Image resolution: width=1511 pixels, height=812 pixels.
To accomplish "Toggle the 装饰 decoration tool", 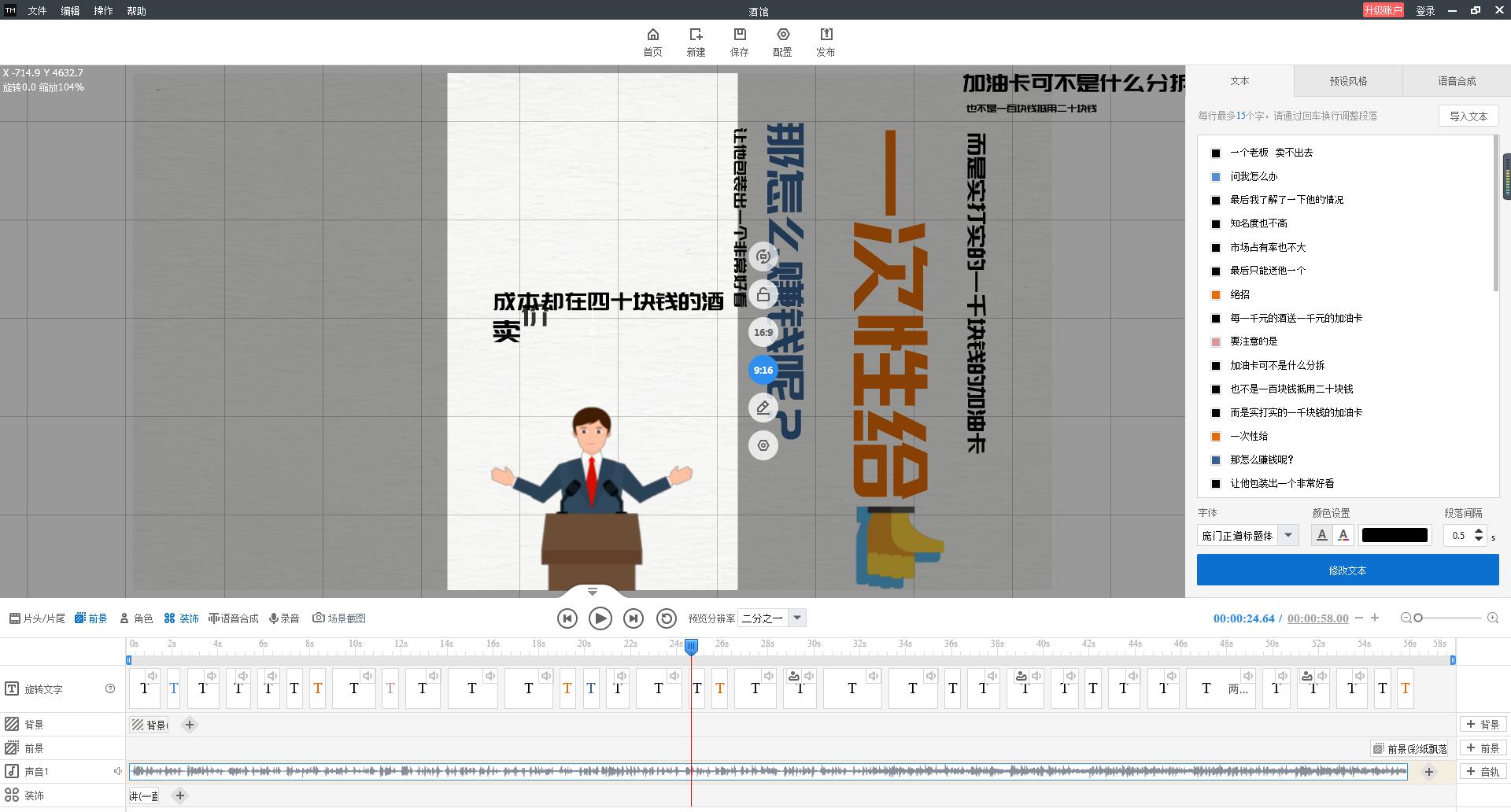I will click(x=182, y=618).
